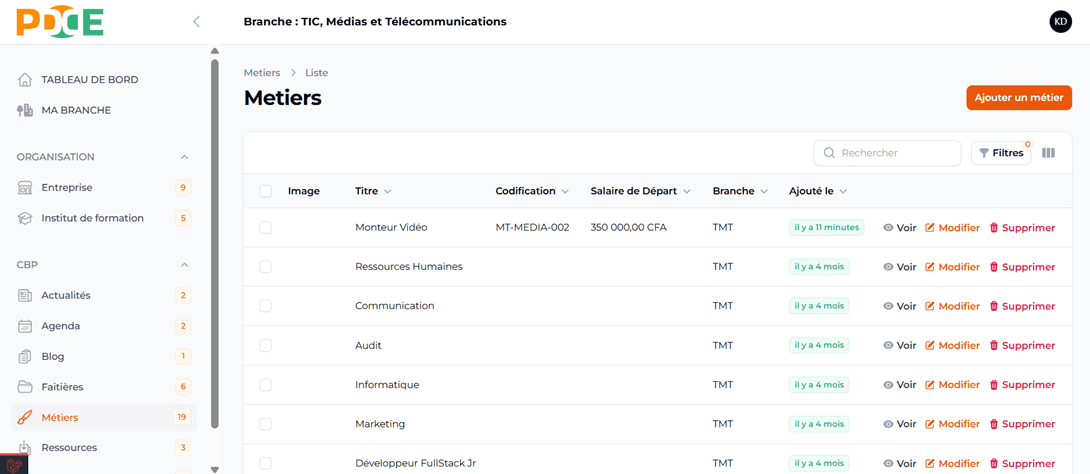Sort by Codification column

(x=532, y=191)
